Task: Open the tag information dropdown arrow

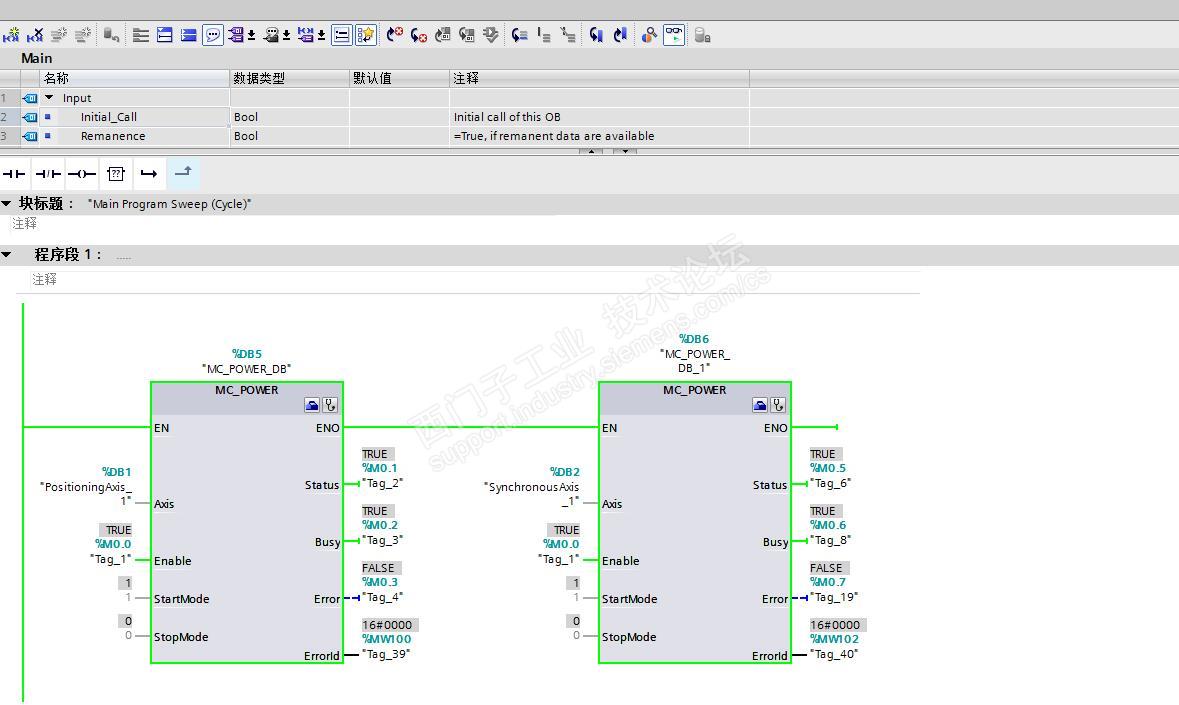Action: point(286,36)
